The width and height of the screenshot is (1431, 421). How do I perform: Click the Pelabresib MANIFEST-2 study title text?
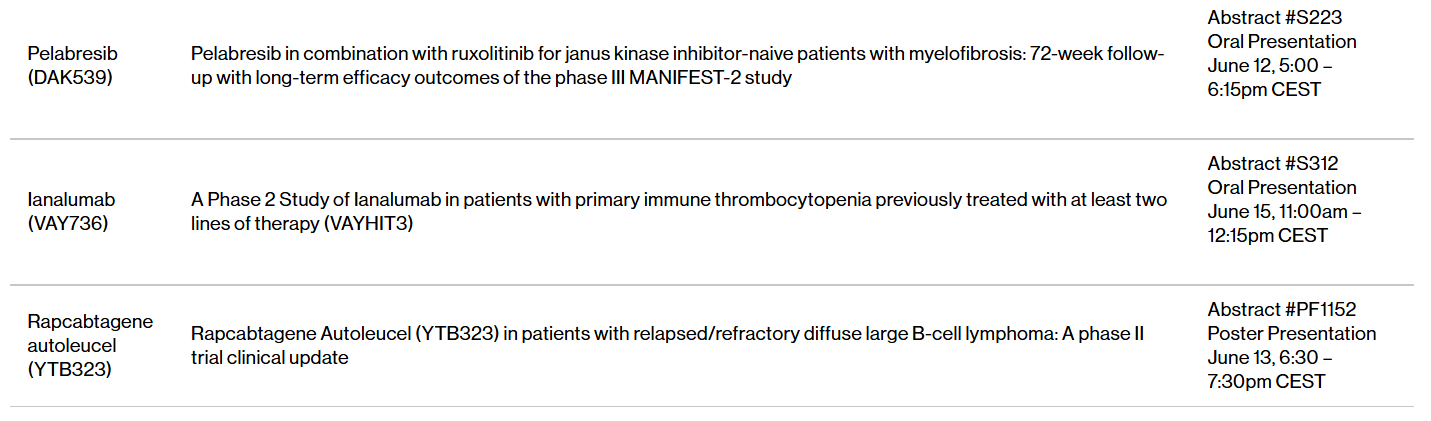click(x=677, y=65)
